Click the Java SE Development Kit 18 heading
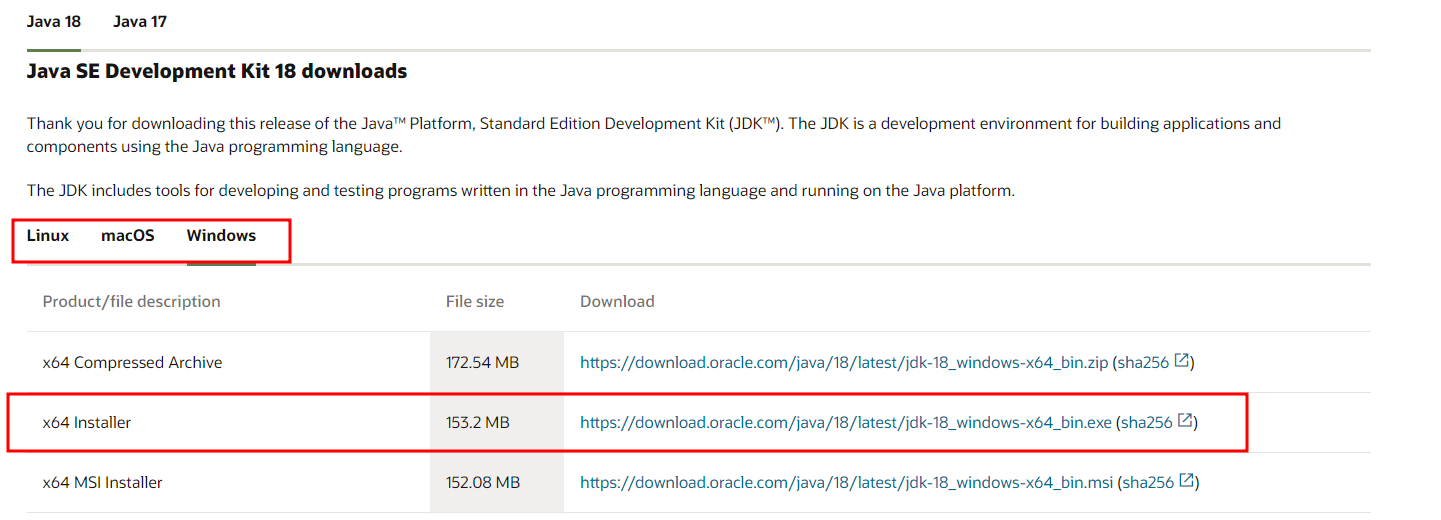The width and height of the screenshot is (1441, 520). tap(217, 71)
